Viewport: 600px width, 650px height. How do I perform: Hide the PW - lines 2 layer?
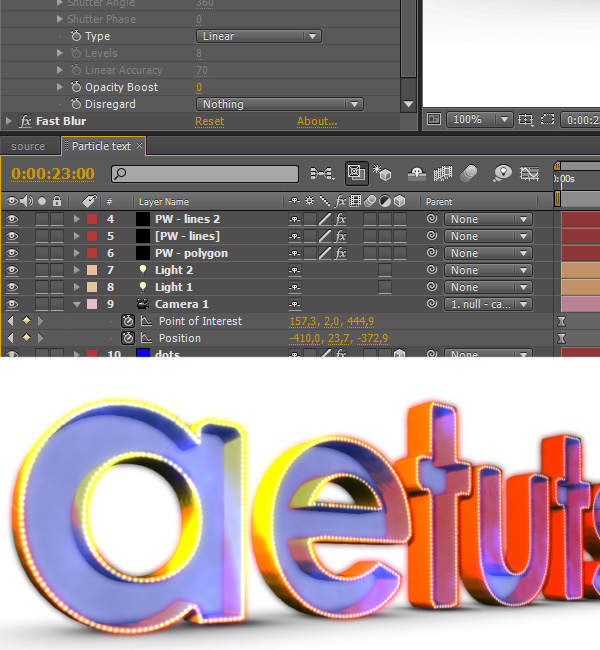(12, 219)
